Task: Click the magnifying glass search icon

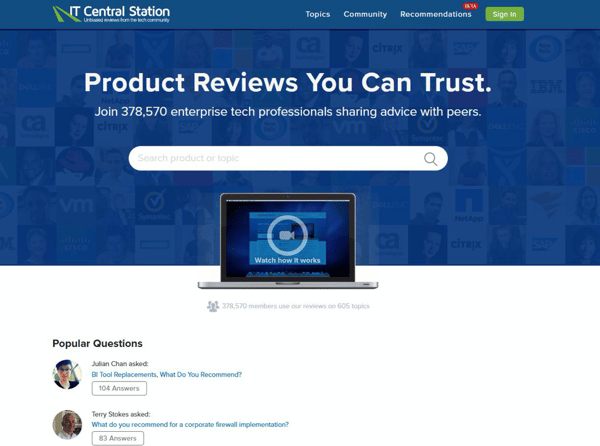Action: (x=430, y=159)
